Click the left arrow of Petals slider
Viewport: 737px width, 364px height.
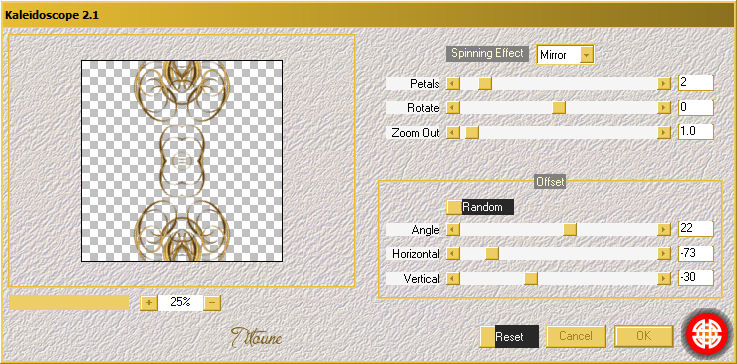click(x=453, y=84)
